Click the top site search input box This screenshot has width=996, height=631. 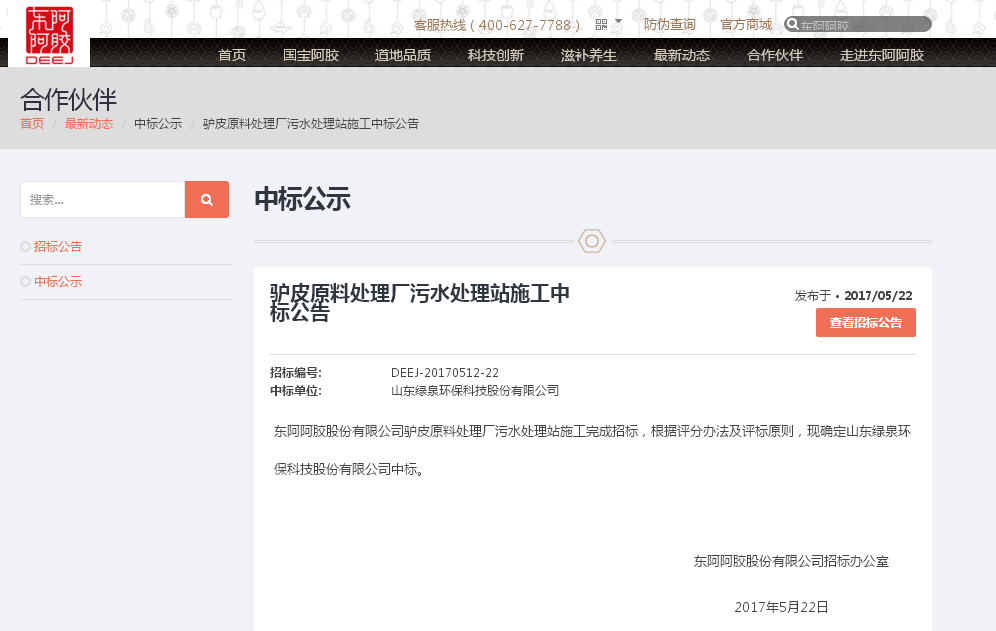pyautogui.click(x=865, y=23)
